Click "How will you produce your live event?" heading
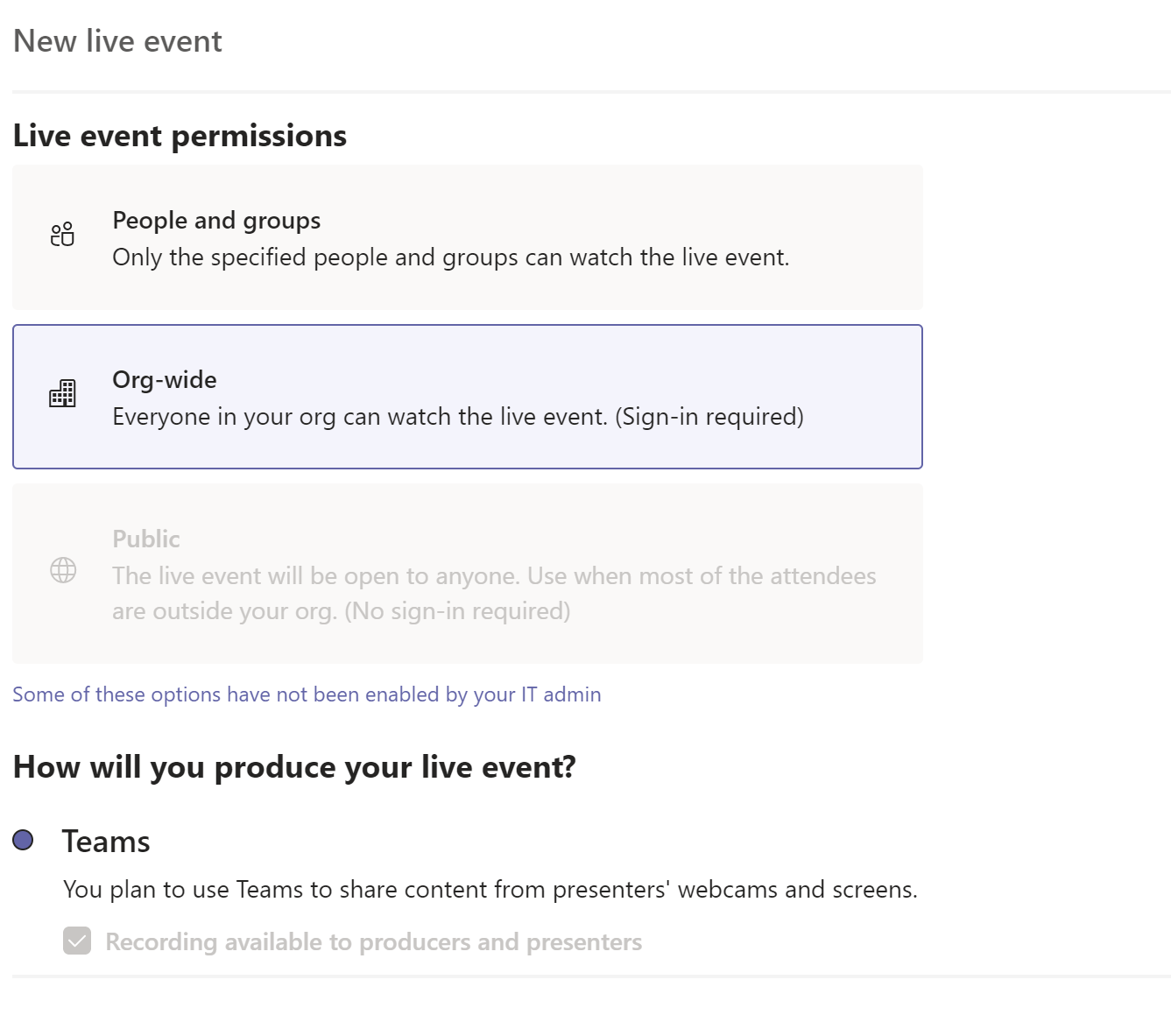Screen dimensions: 1171x1036 coord(294,767)
